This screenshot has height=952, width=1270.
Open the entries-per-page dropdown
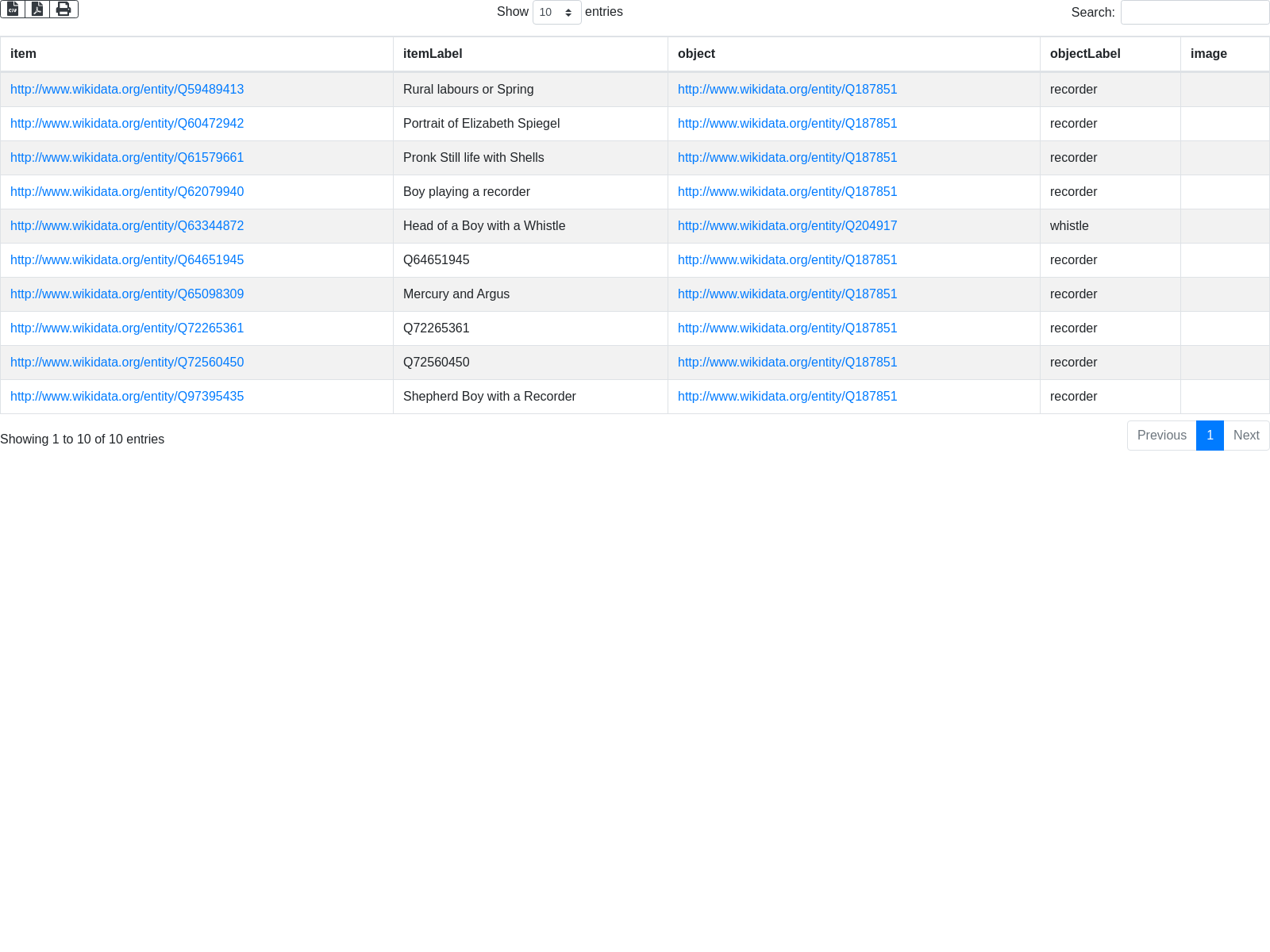(556, 13)
